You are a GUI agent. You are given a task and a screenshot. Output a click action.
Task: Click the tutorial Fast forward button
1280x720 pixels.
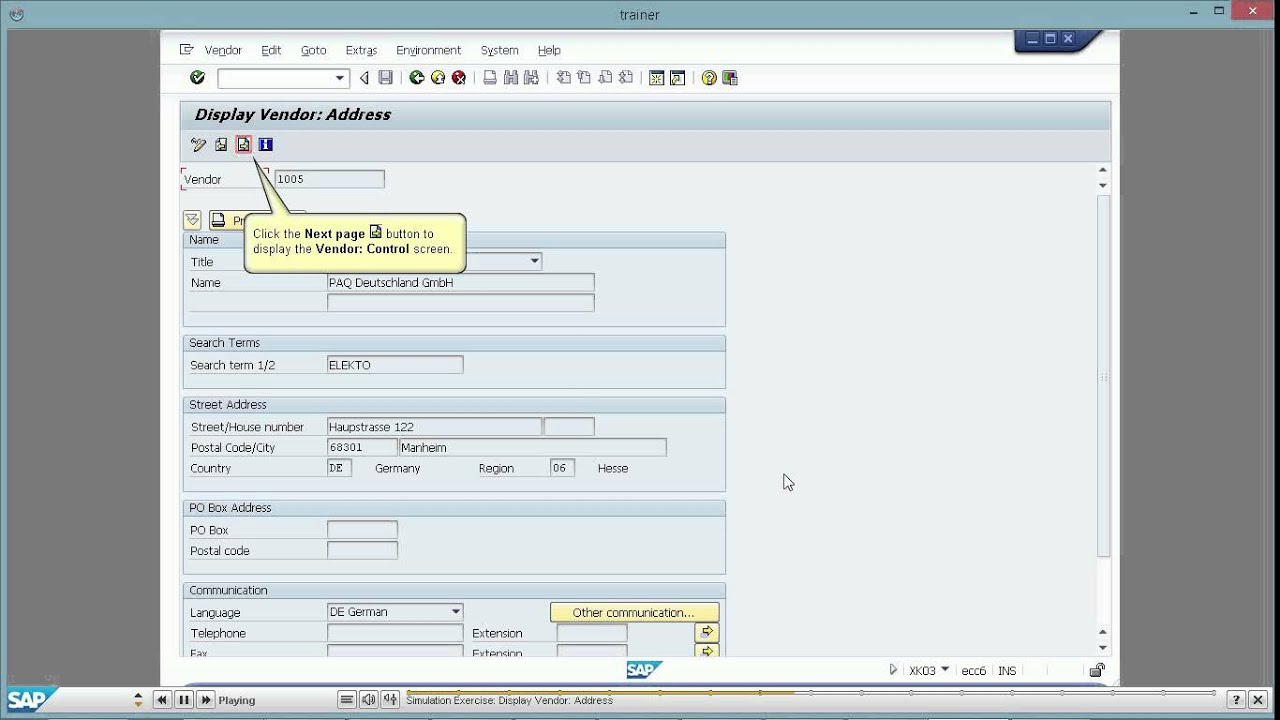coord(206,700)
